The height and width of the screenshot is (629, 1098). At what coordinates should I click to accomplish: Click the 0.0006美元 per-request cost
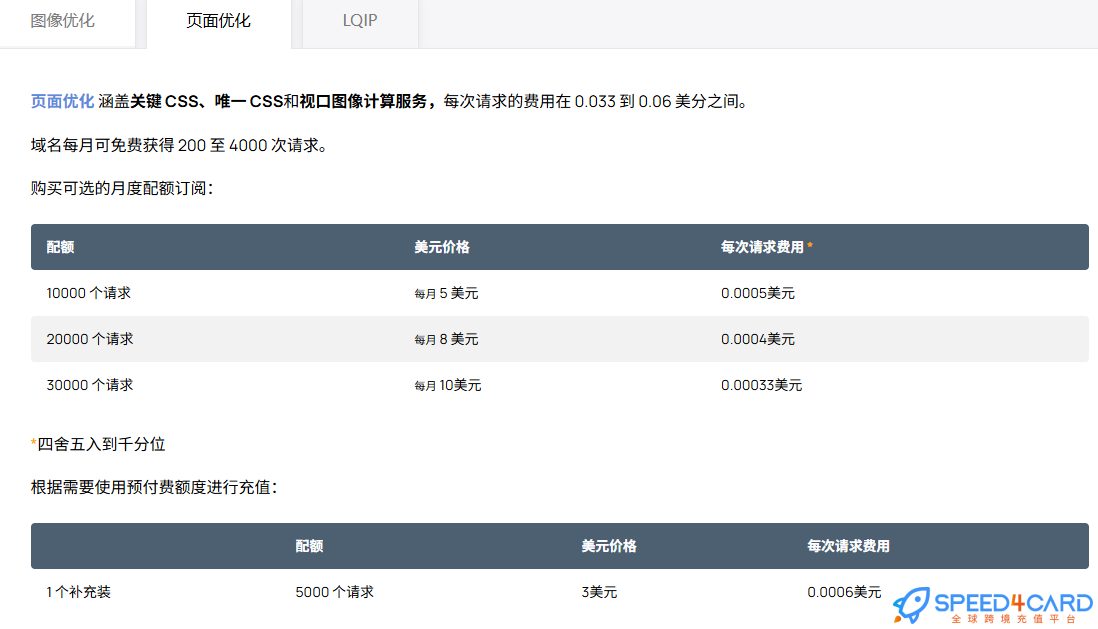point(844,593)
